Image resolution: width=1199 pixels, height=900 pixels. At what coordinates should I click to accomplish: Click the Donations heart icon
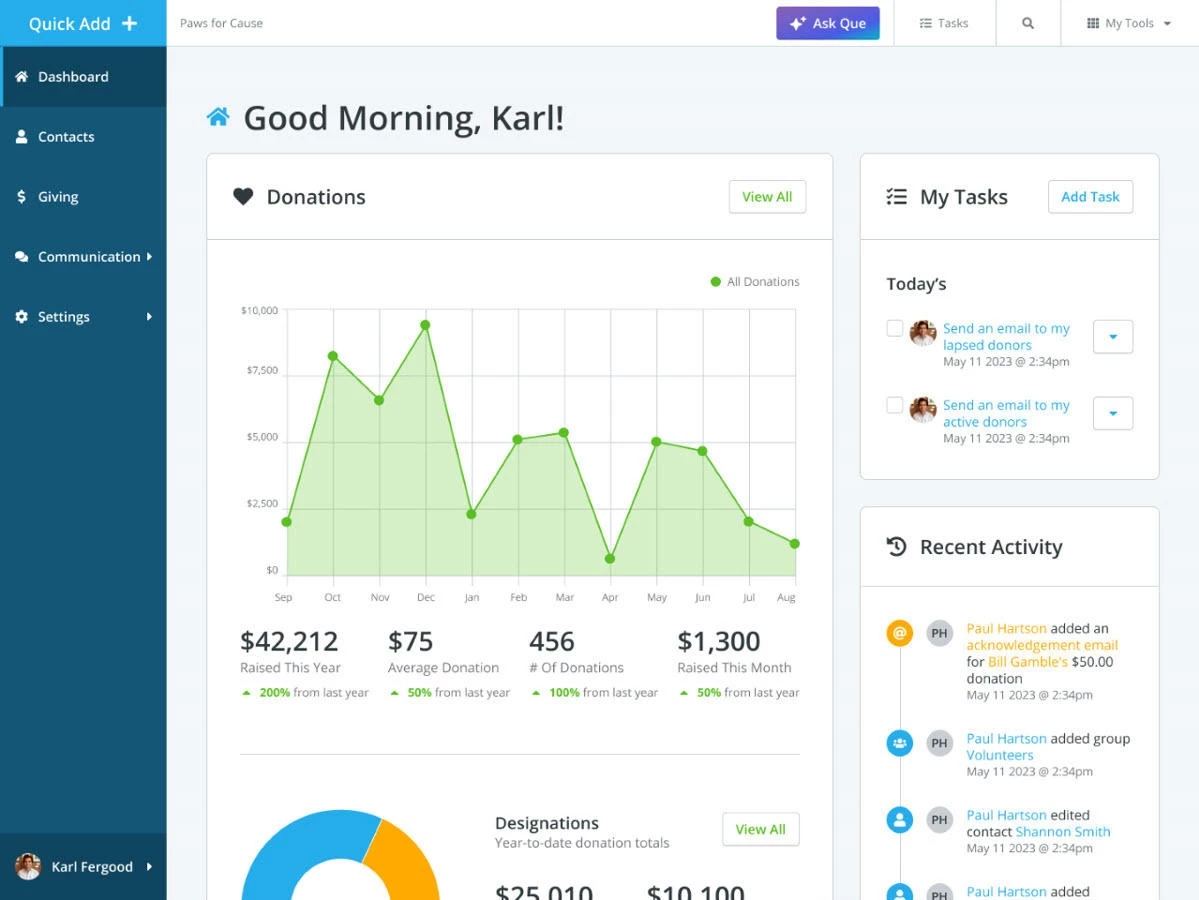click(243, 197)
